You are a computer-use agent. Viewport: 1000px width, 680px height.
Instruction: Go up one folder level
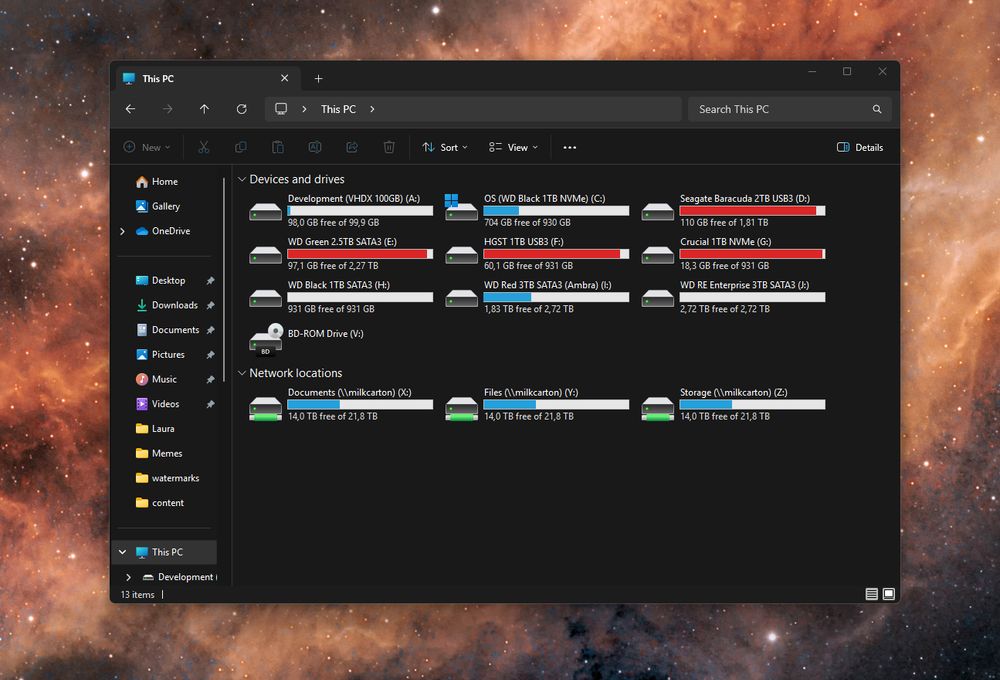pos(205,109)
